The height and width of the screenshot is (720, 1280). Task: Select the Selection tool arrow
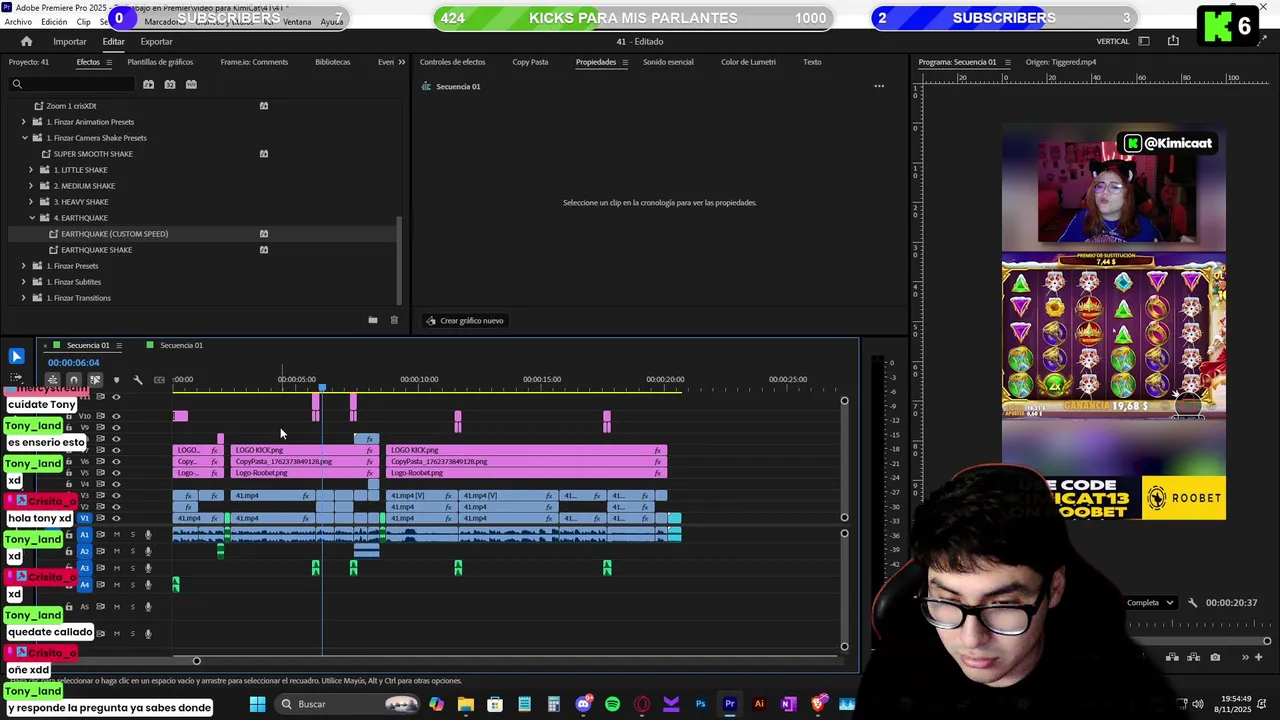pyautogui.click(x=16, y=356)
